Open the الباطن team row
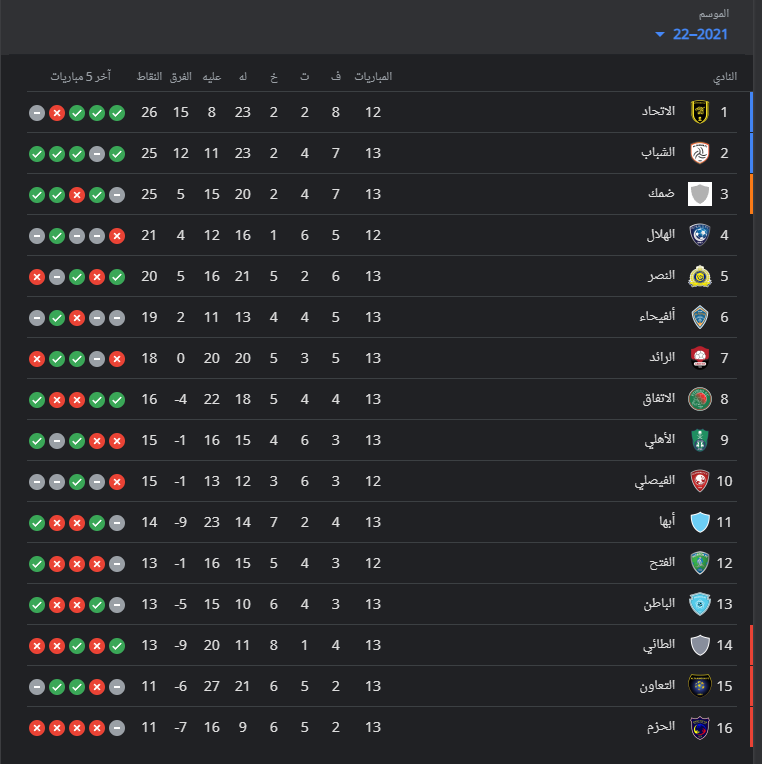The image size is (762, 764). coord(381,604)
